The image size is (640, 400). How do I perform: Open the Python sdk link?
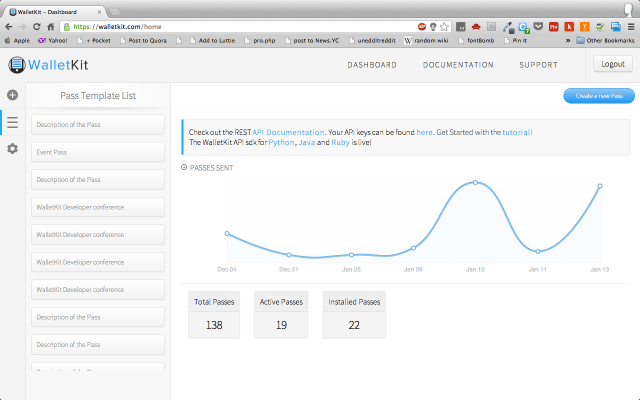click(281, 142)
